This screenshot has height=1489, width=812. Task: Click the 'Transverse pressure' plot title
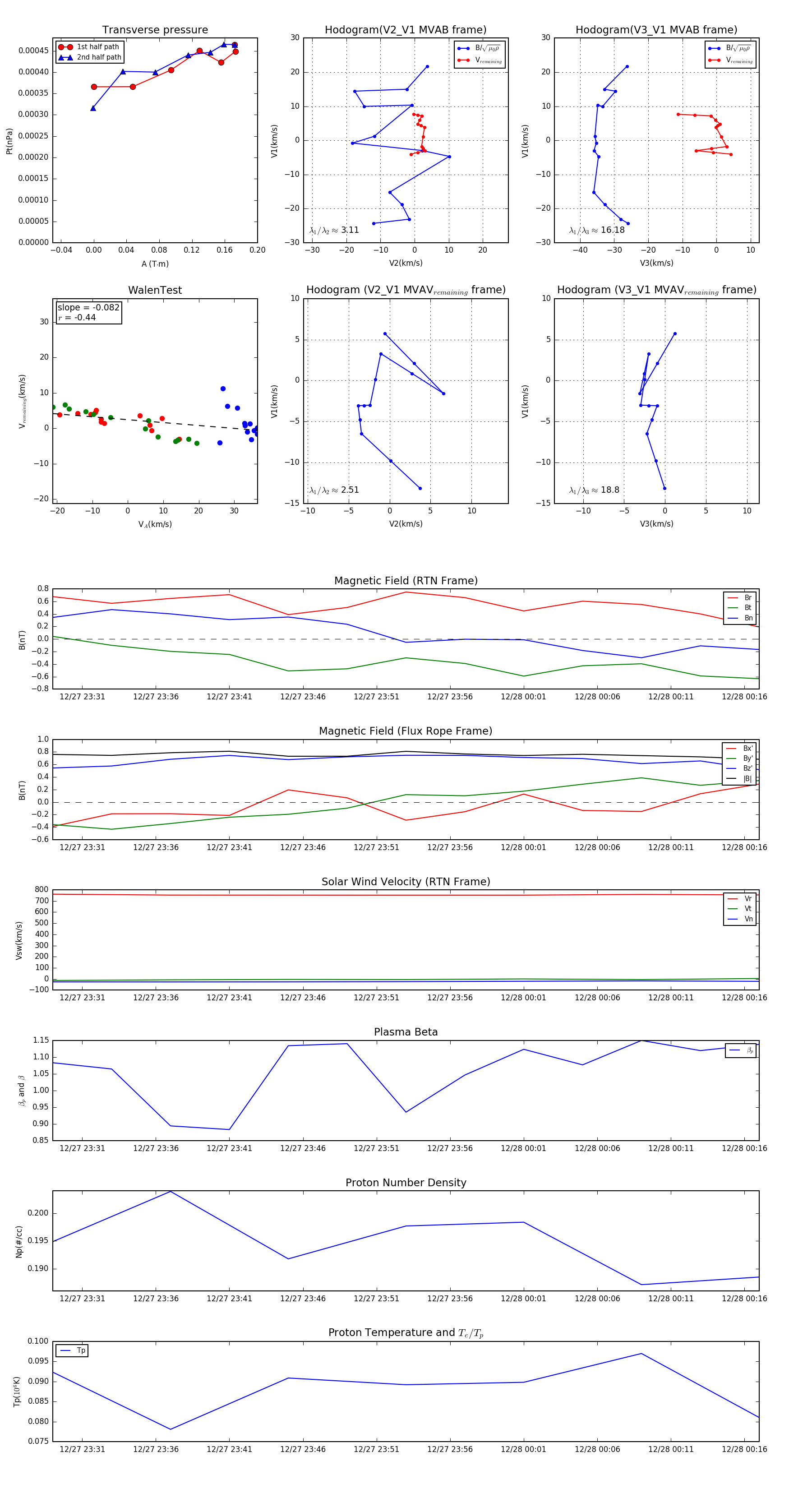(x=155, y=30)
